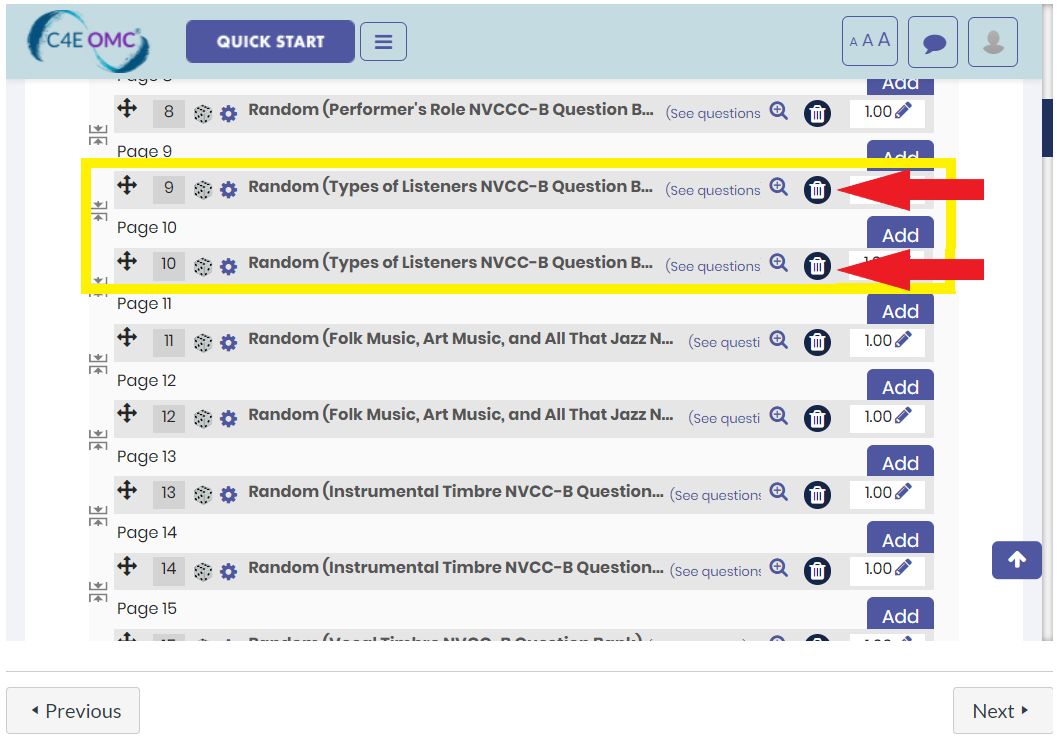Toggle page break below question 8
This screenshot has width=1057, height=741.
point(98,135)
